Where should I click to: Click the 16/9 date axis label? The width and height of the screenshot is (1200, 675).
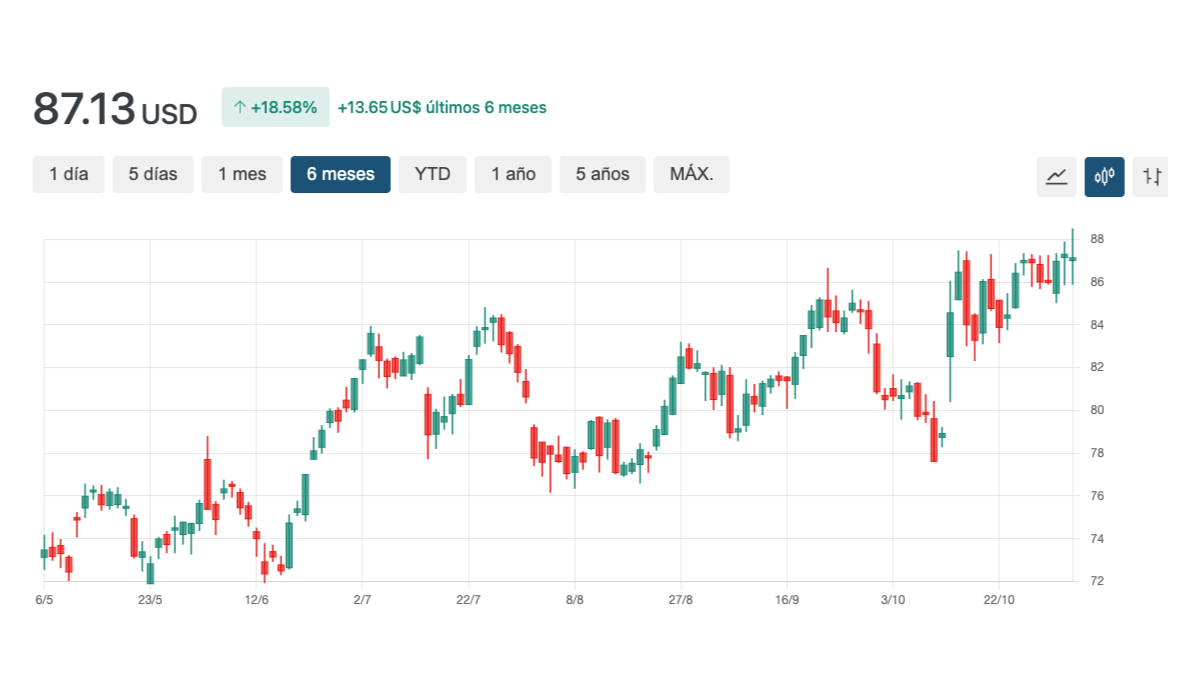point(787,600)
